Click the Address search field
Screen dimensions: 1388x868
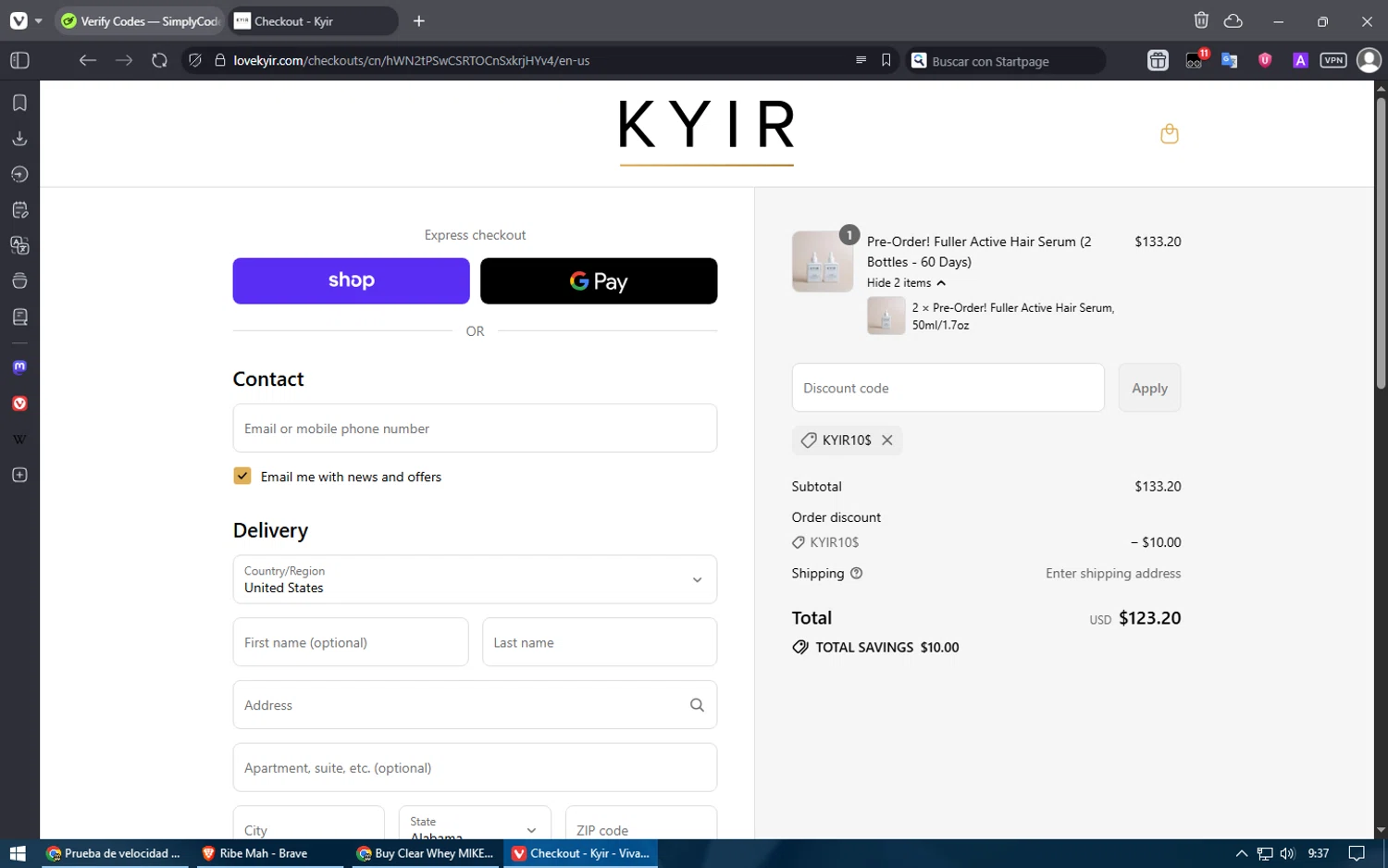coord(475,705)
